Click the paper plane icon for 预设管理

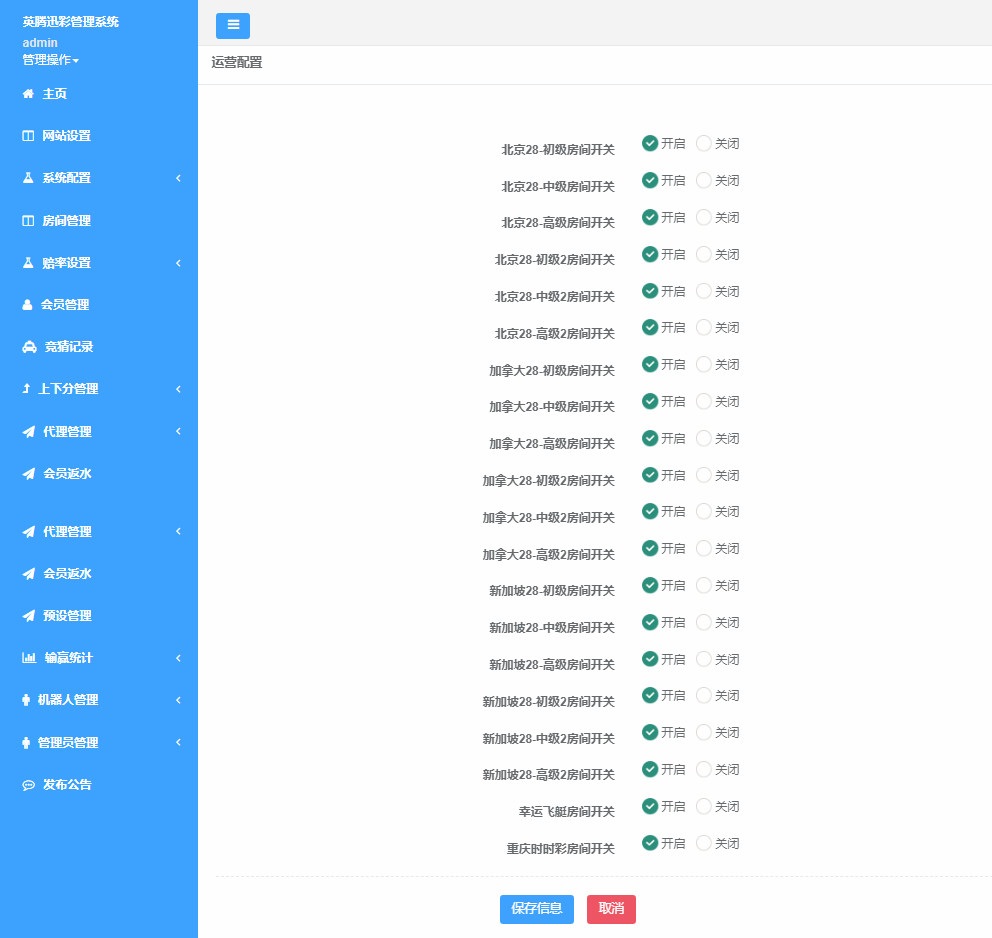[28, 616]
